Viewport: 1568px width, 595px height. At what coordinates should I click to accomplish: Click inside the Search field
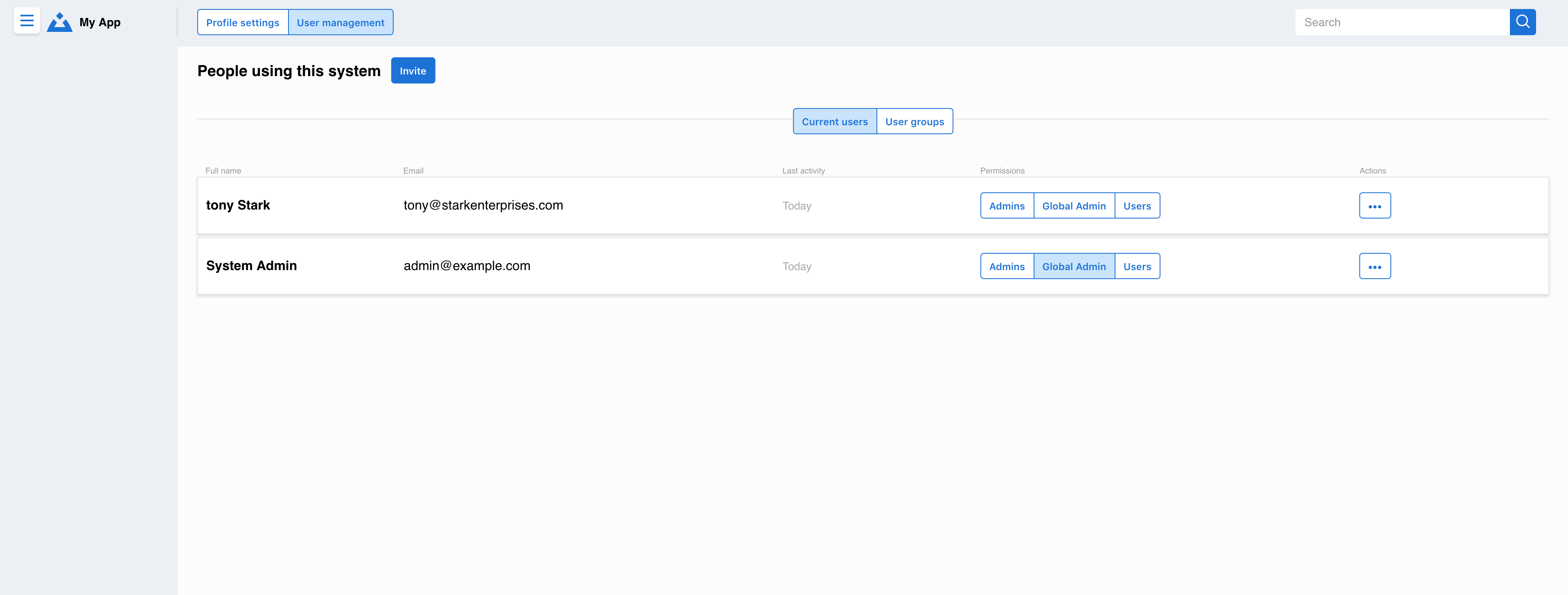click(1400, 21)
